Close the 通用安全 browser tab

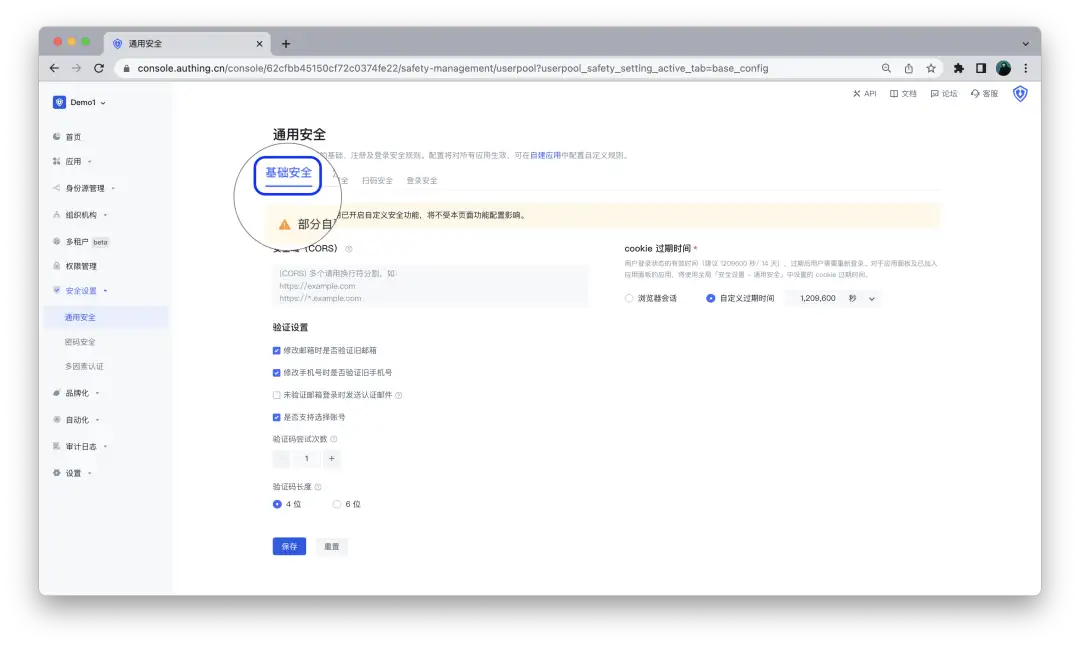click(x=260, y=43)
